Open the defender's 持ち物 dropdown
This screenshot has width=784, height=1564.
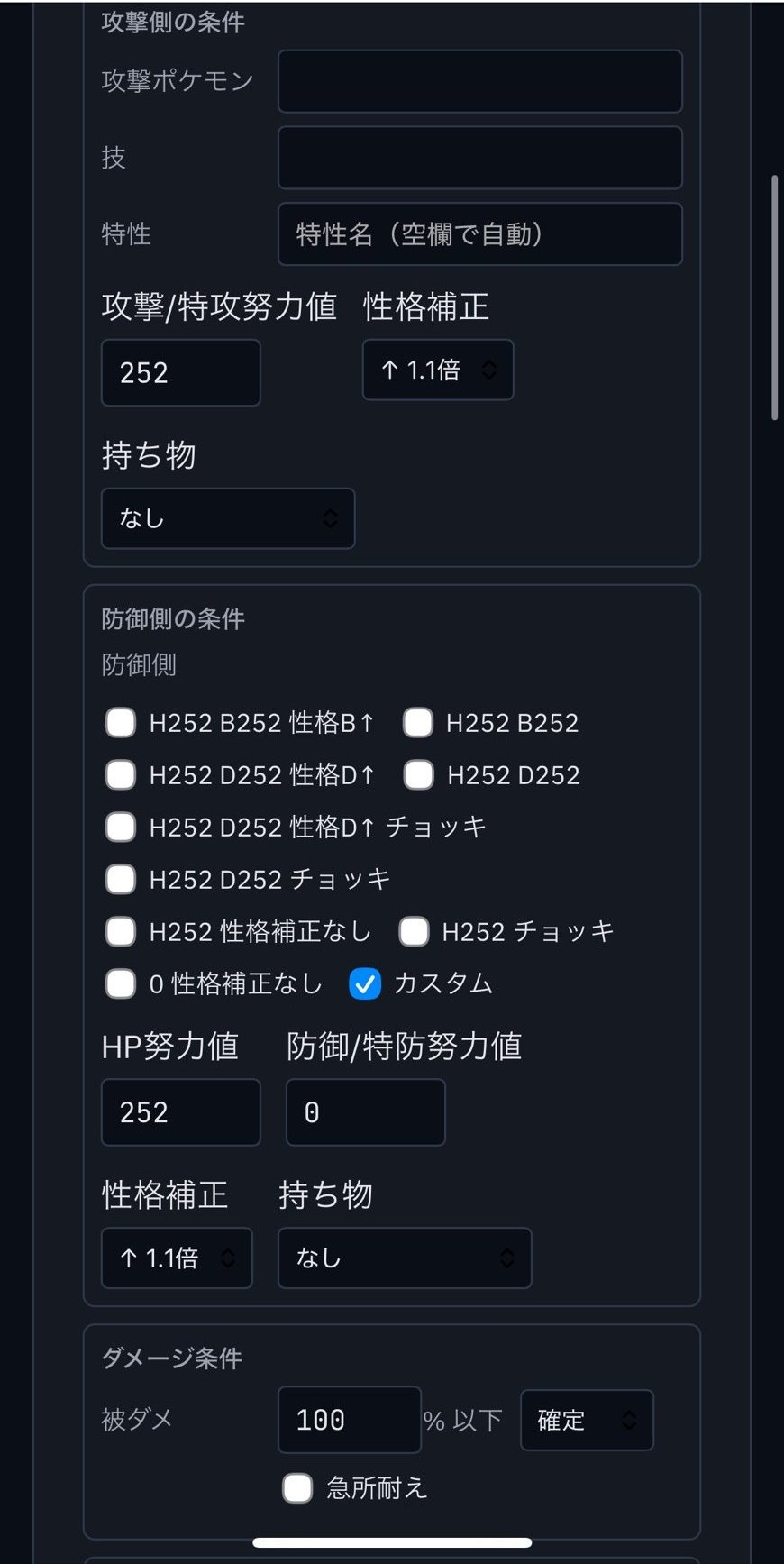click(x=404, y=1258)
